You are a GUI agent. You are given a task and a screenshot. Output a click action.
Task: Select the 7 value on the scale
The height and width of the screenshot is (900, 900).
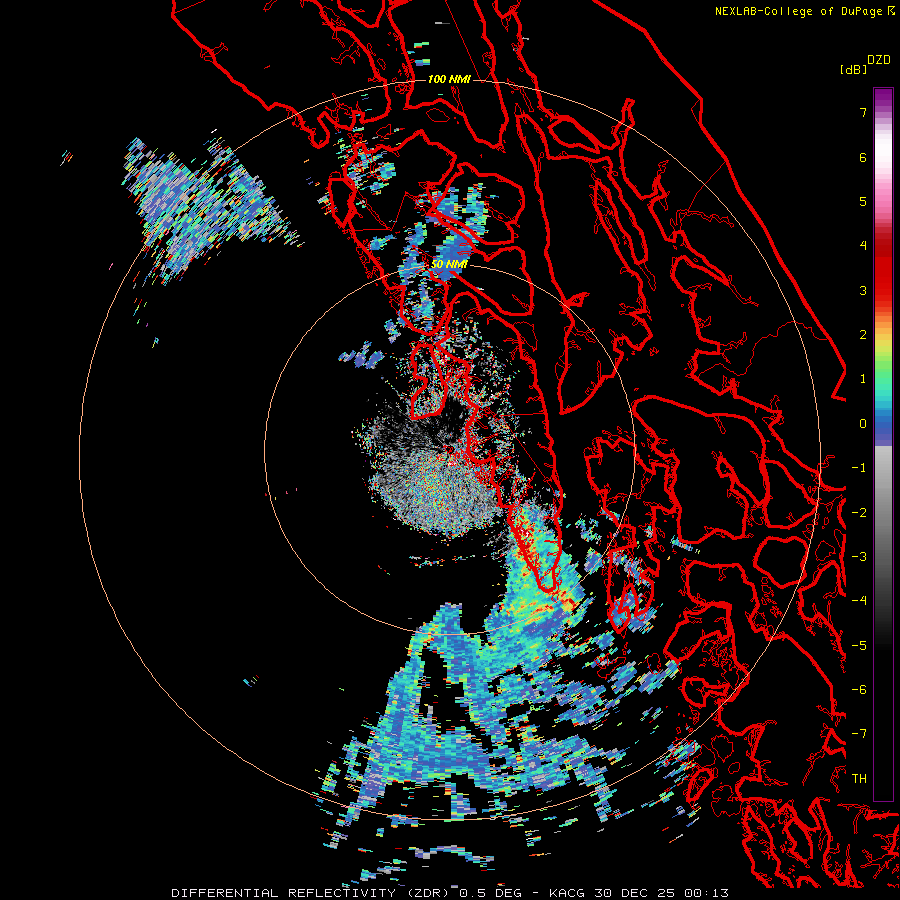863,112
